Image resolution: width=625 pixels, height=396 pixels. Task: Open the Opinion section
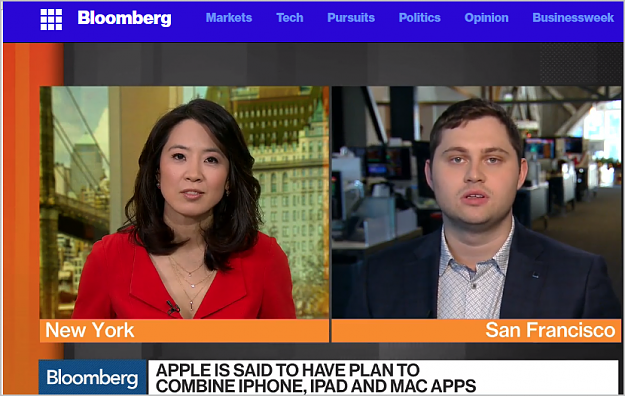click(x=486, y=18)
